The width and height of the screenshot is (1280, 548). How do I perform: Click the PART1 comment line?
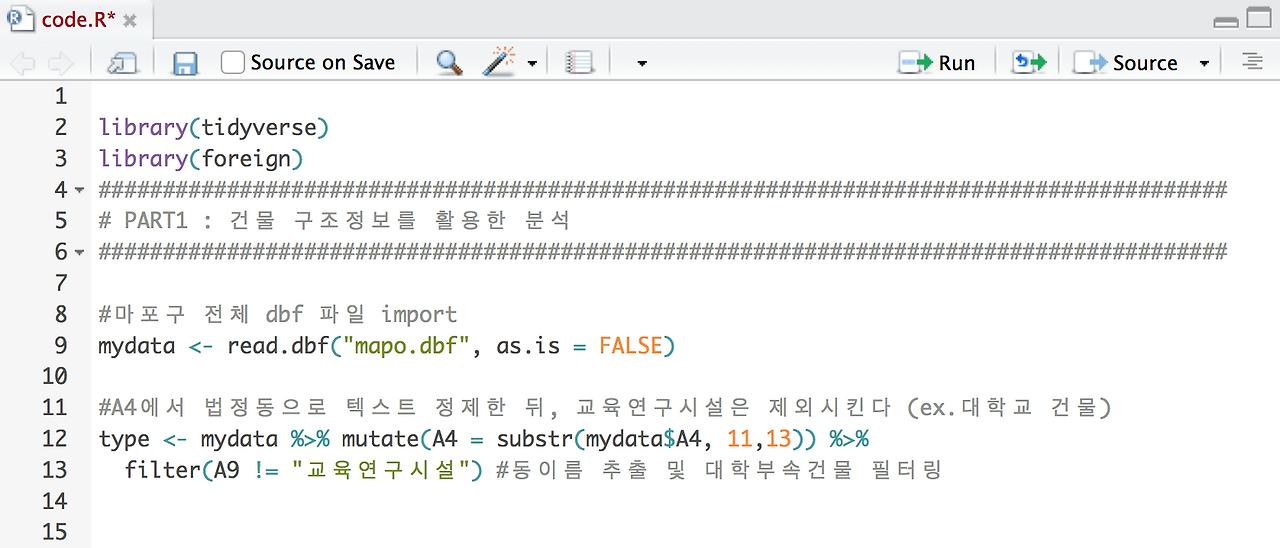[x=334, y=221]
